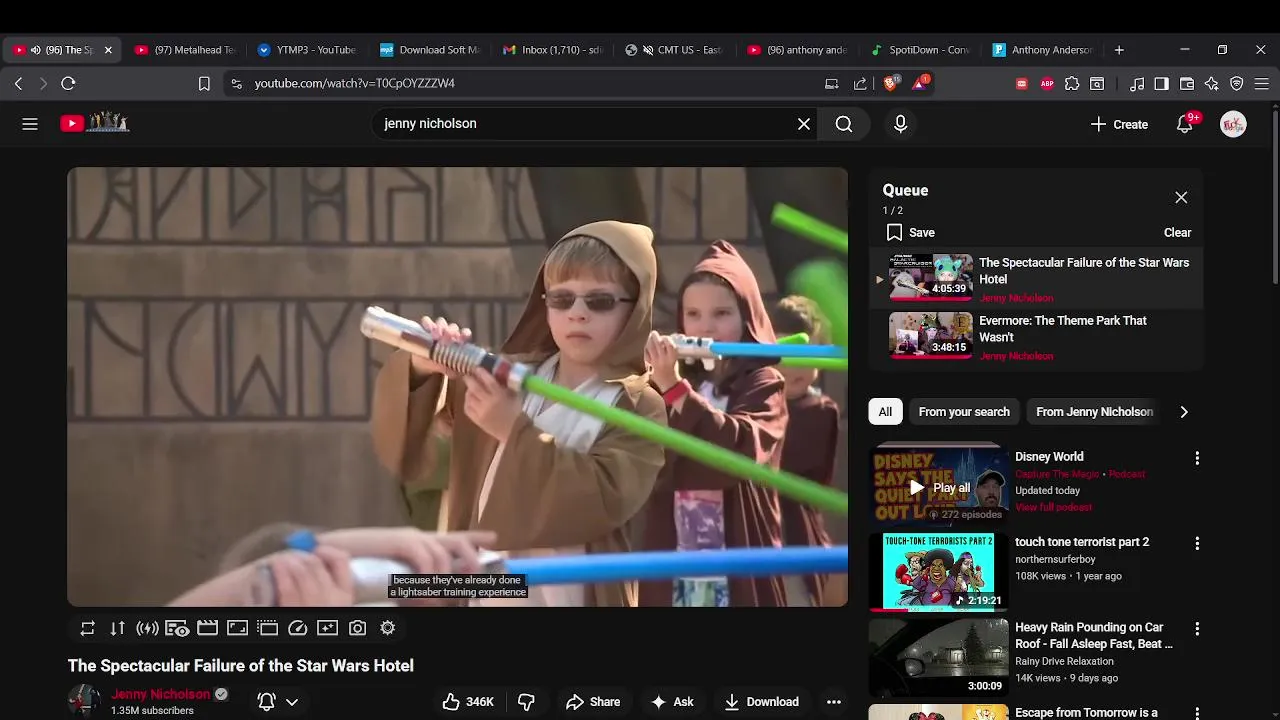This screenshot has width=1280, height=720.
Task: Click the Ask button under the video
Action: click(672, 702)
